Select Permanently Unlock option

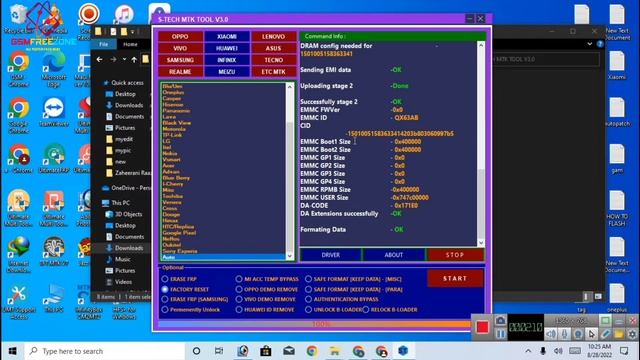click(x=191, y=310)
